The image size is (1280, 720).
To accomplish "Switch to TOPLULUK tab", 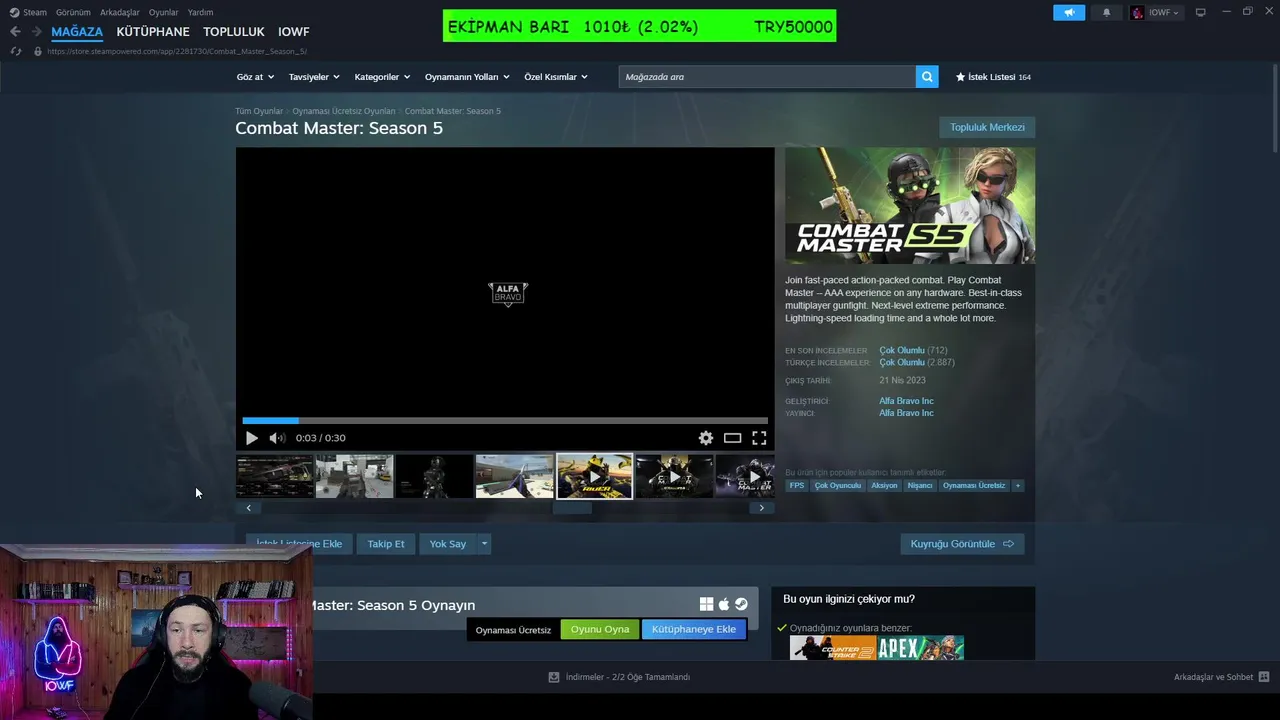I will (x=234, y=32).
